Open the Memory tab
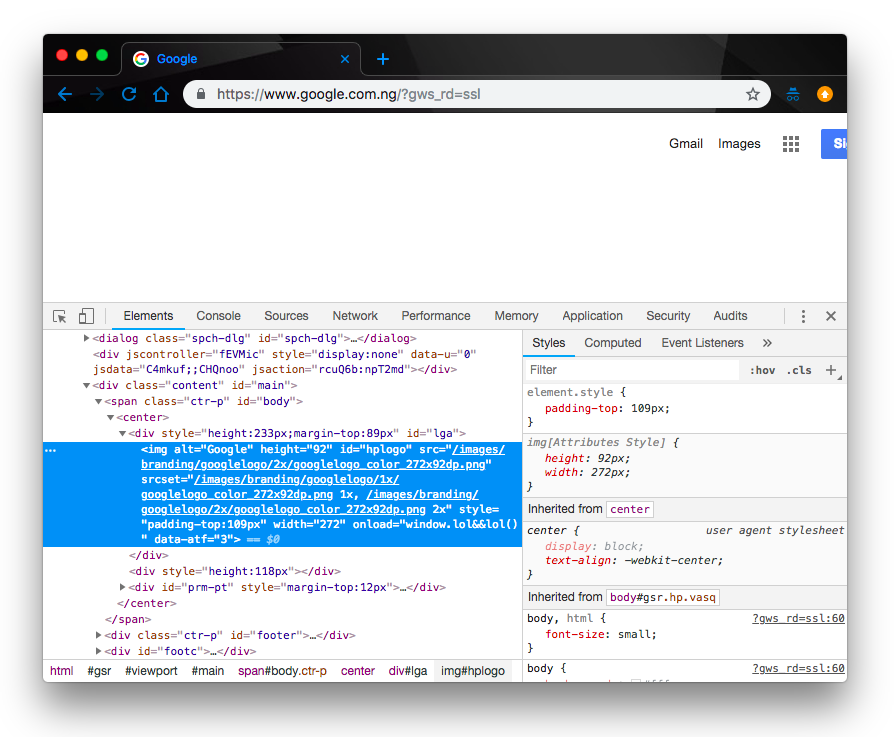This screenshot has width=894, height=737. point(516,316)
